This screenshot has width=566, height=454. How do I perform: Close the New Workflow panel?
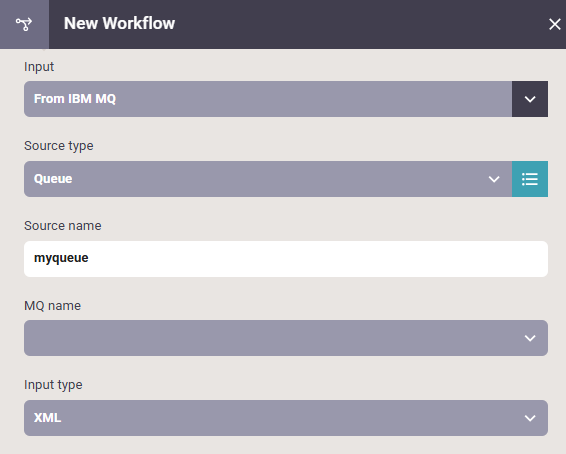[x=554, y=25]
